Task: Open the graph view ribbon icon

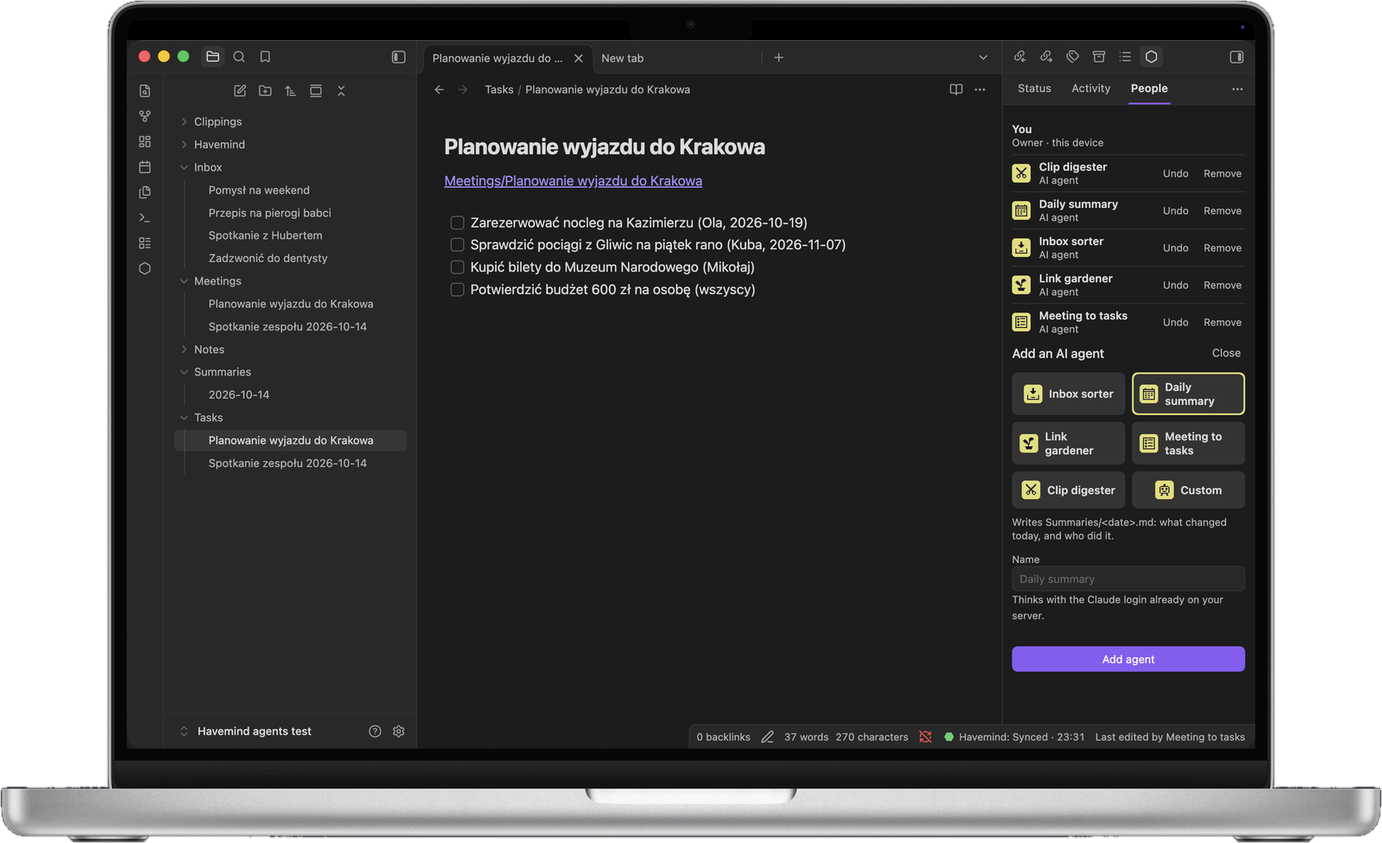Action: [145, 116]
